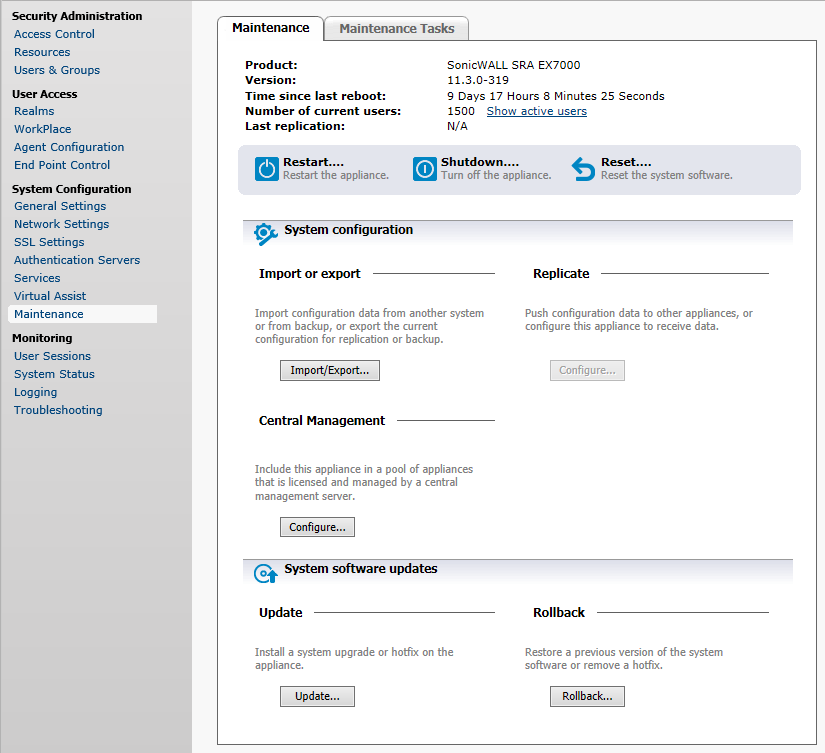Image resolution: width=825 pixels, height=753 pixels.
Task: Click the Shutdown.... label
Action: pos(480,162)
